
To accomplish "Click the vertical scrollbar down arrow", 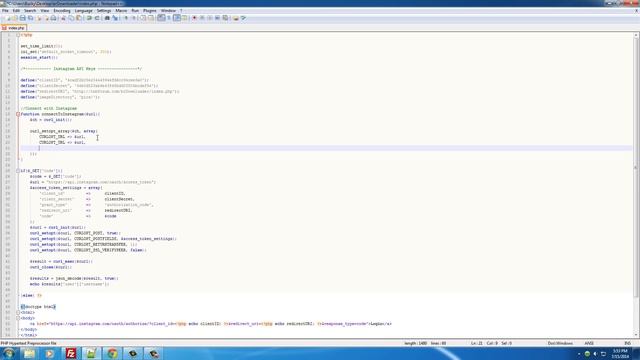I will (636, 335).
